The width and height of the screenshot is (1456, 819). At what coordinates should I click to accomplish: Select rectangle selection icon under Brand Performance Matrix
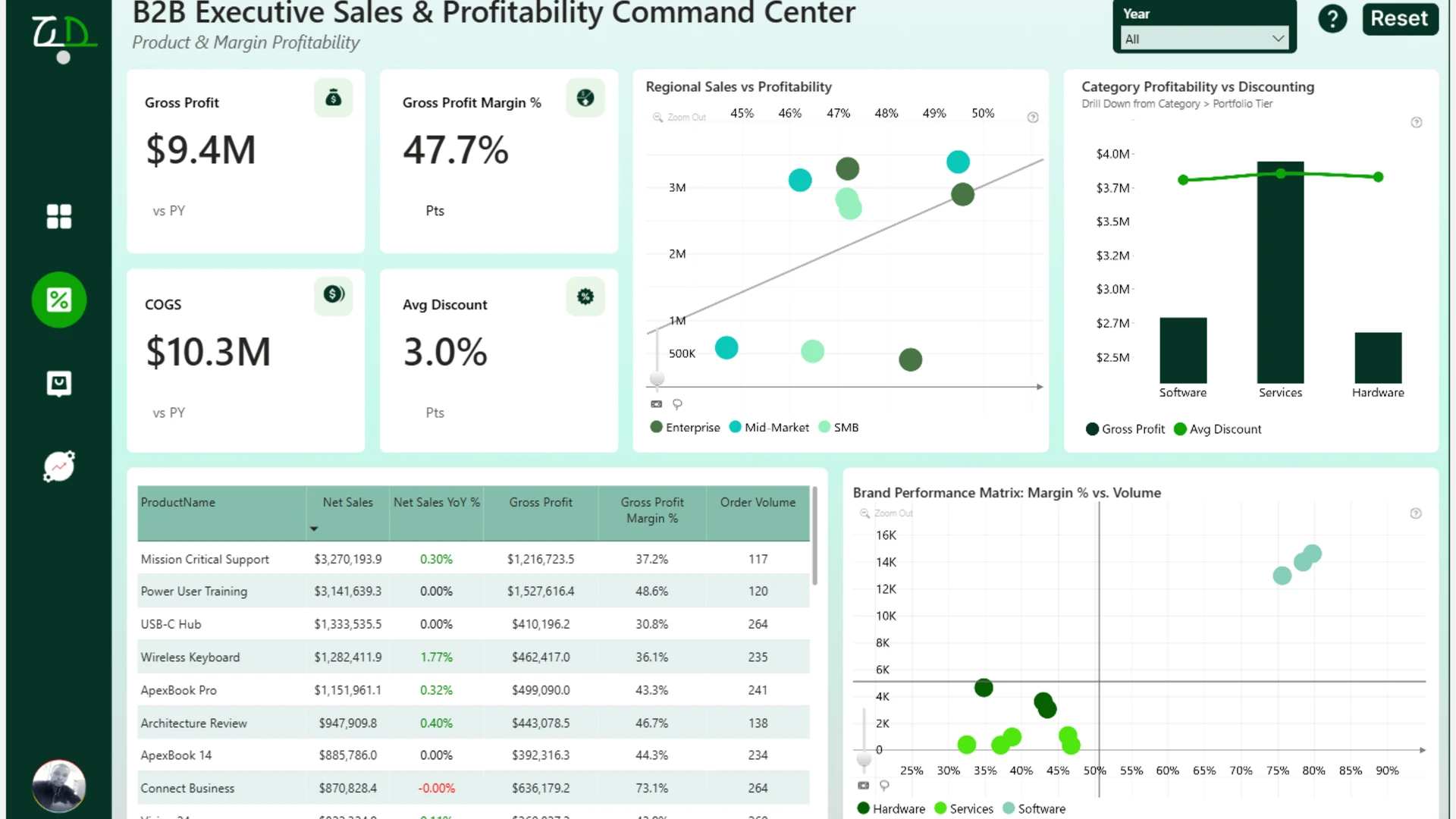[863, 786]
